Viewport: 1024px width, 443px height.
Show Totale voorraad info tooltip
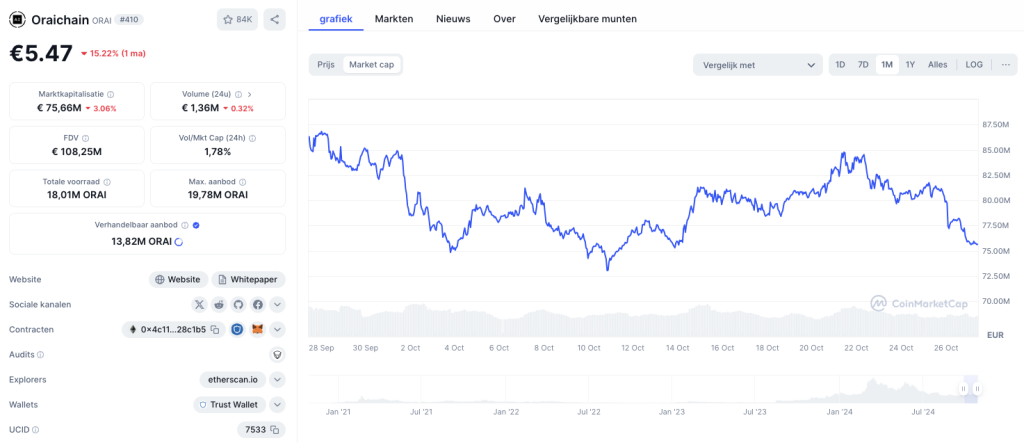pos(107,182)
